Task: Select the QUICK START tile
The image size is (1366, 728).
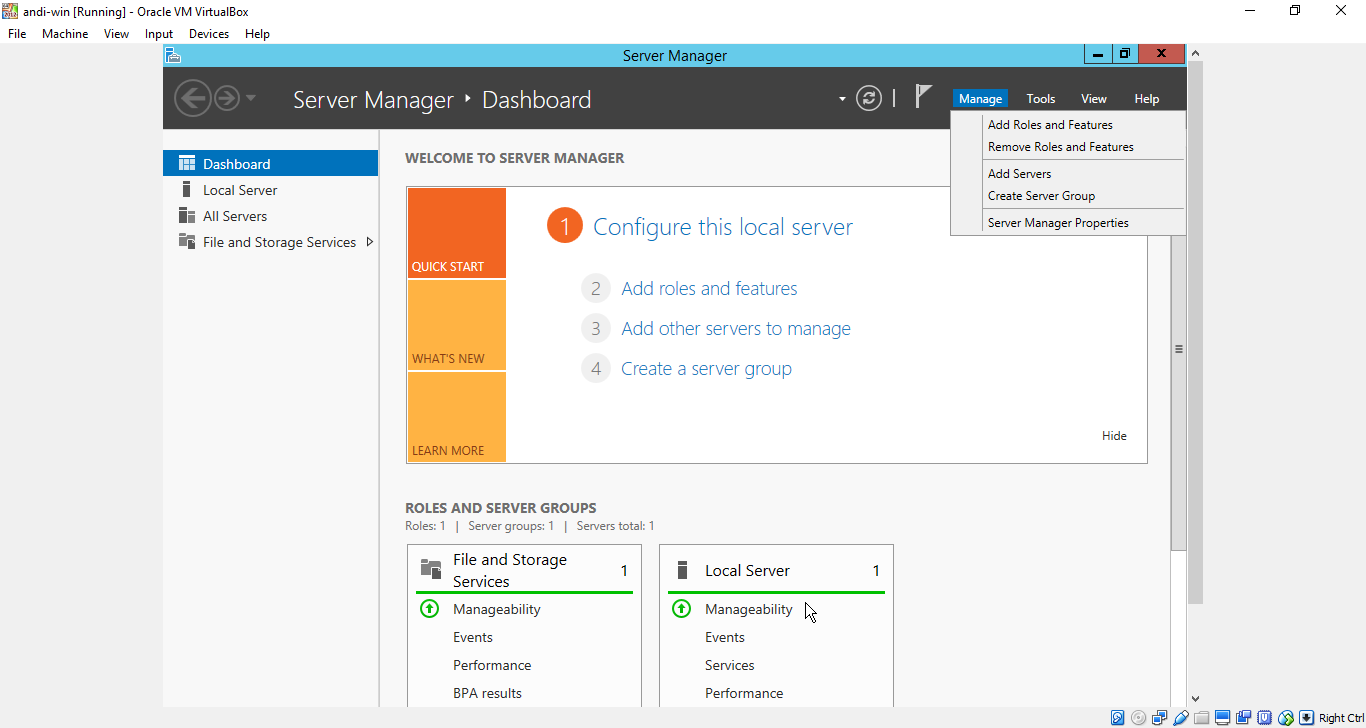Action: coord(456,233)
